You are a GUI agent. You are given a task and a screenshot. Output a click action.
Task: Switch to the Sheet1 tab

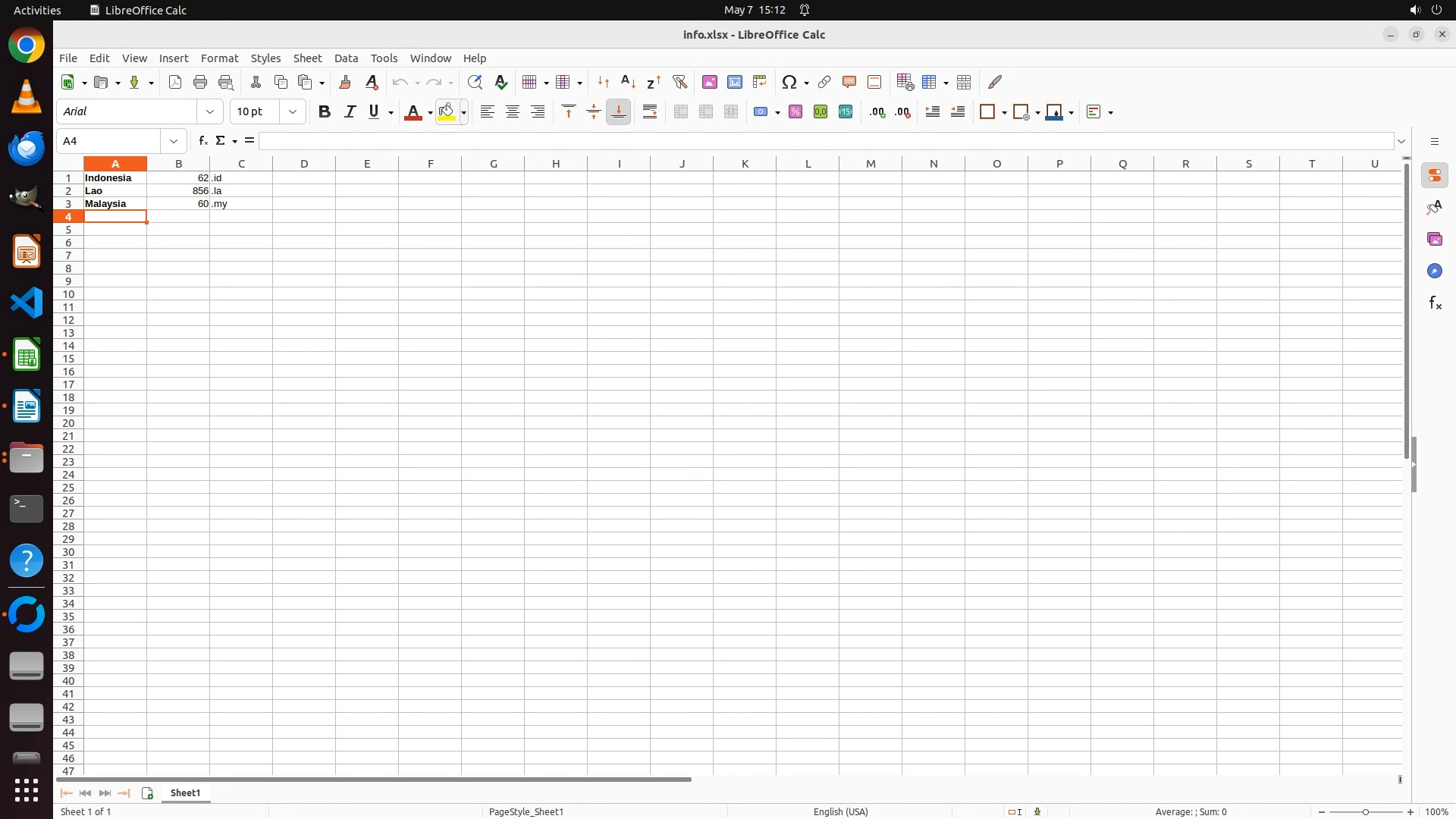coord(185,793)
